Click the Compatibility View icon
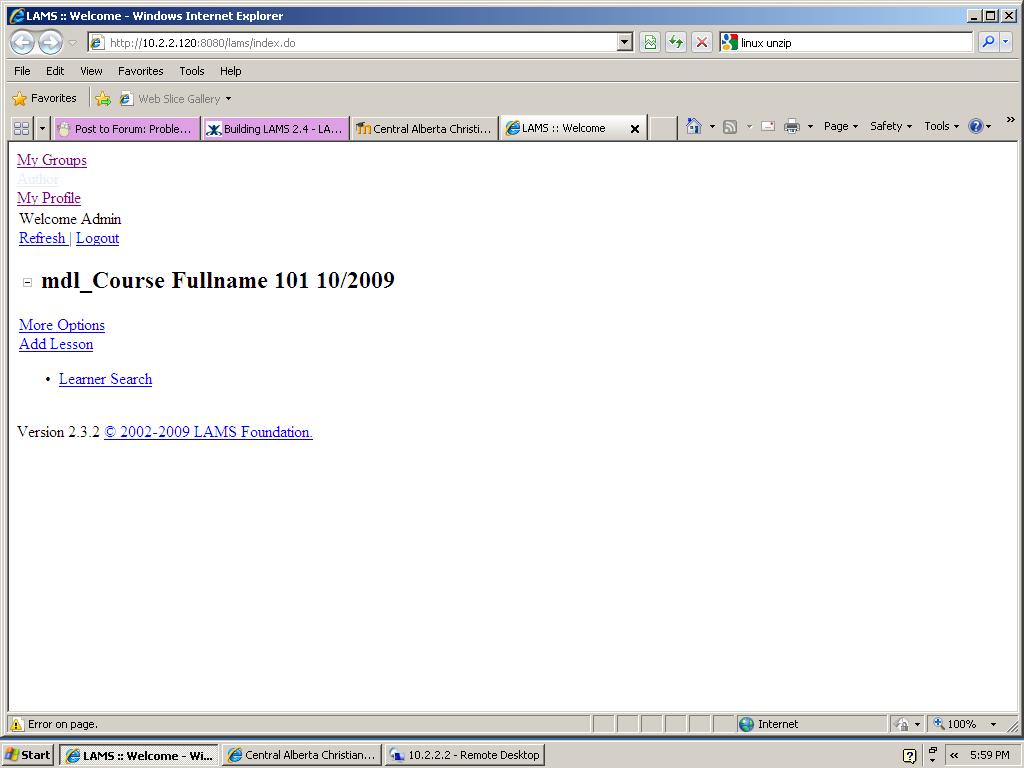This screenshot has height=768, width=1024. point(650,42)
